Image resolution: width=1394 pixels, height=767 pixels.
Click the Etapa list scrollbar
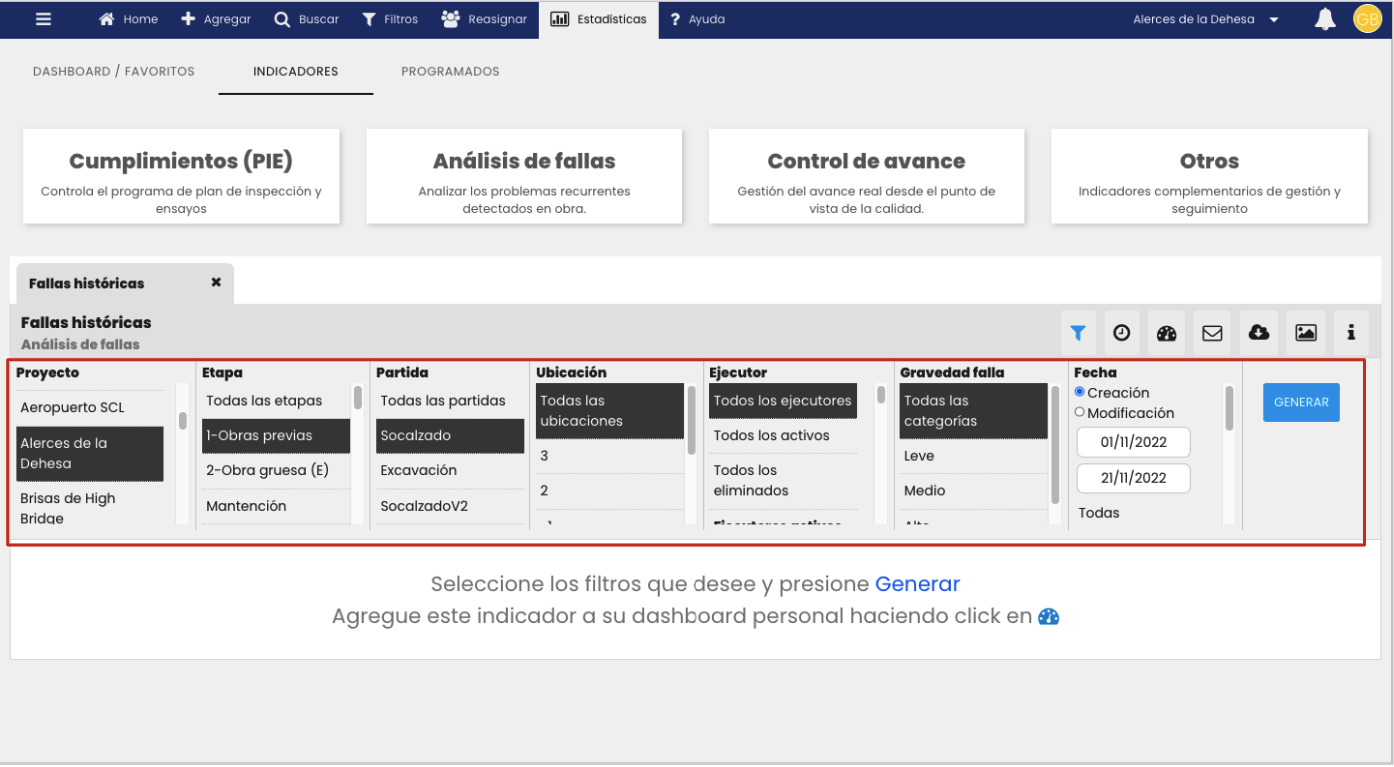[x=358, y=399]
